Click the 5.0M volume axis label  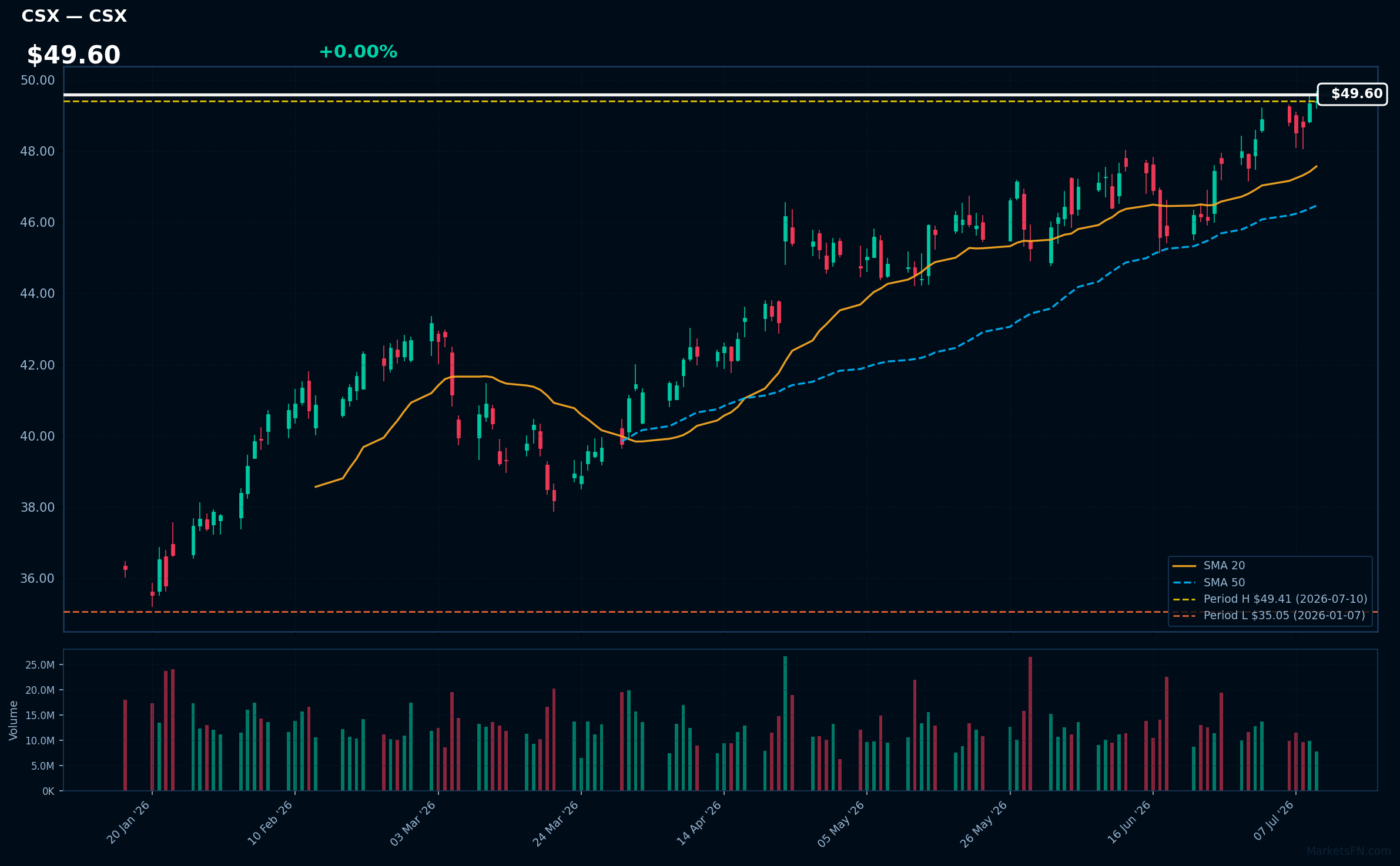(43, 766)
